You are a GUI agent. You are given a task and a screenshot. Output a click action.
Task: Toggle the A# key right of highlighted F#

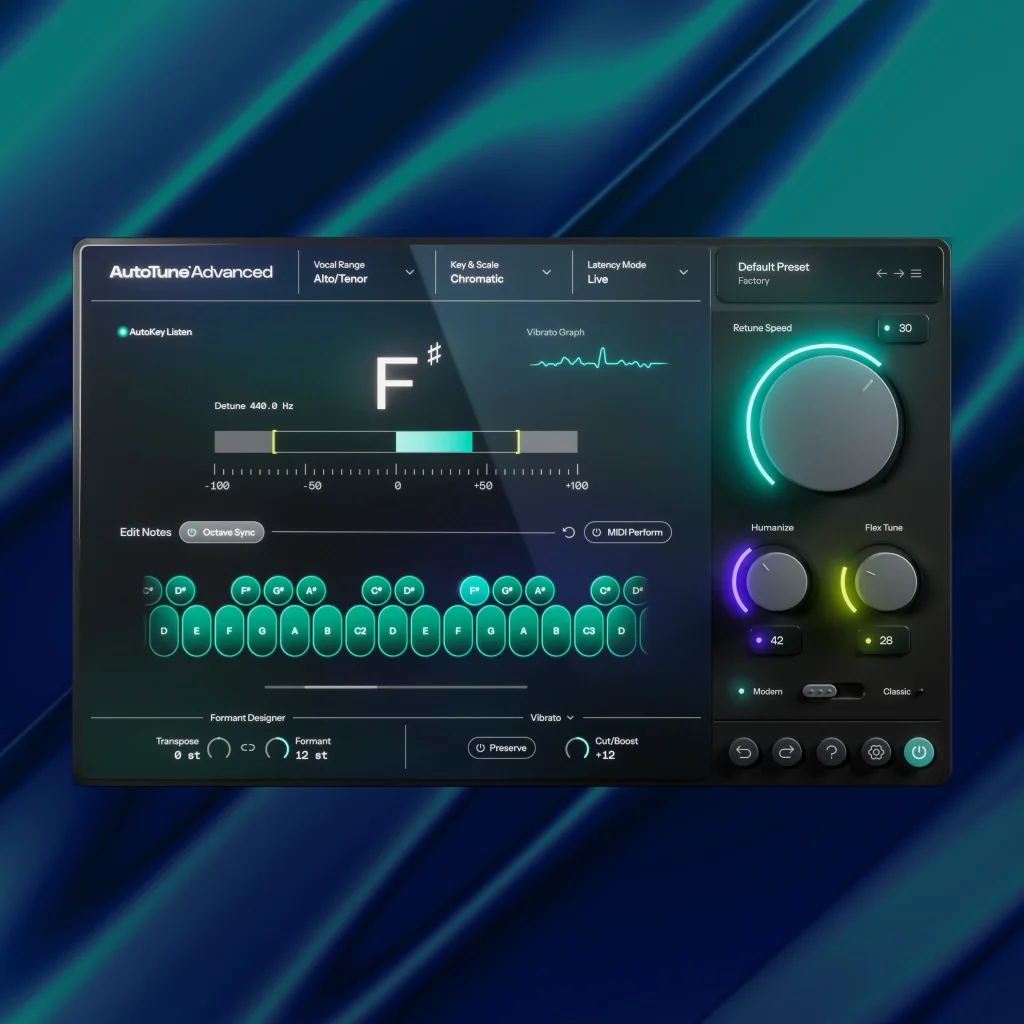[540, 590]
